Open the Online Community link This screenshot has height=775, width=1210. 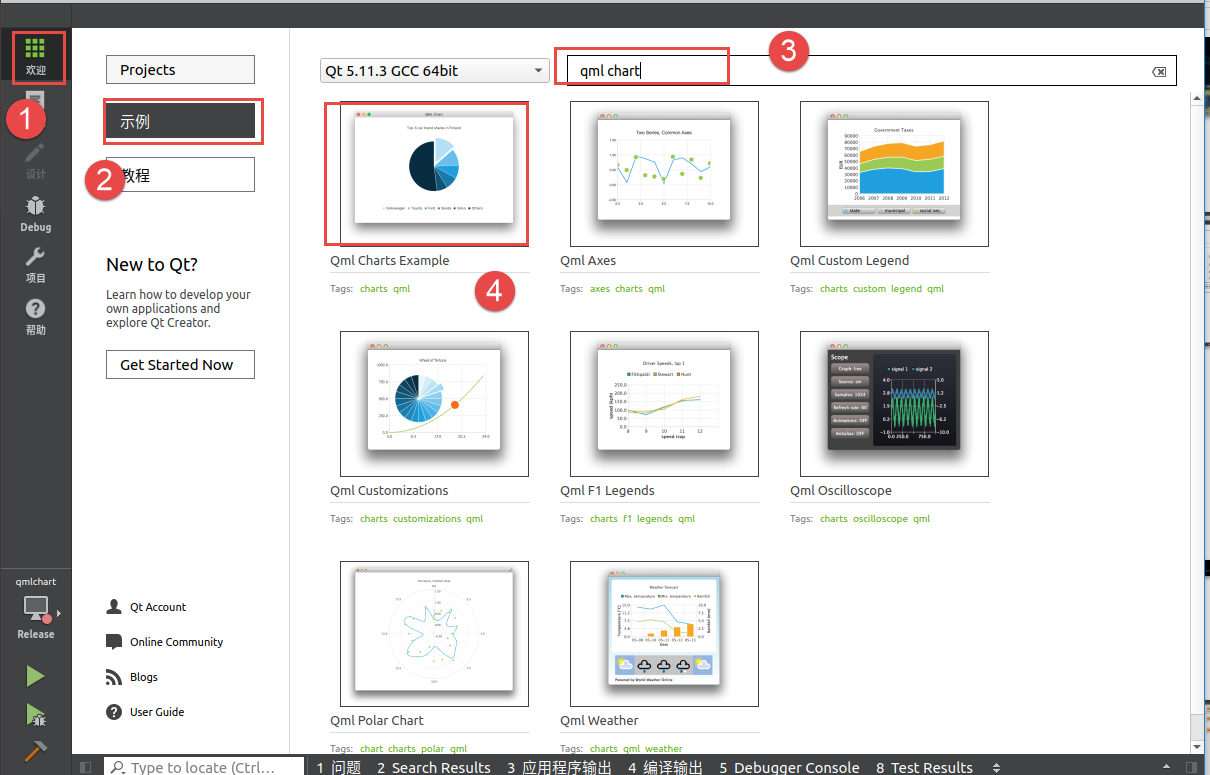coord(176,642)
